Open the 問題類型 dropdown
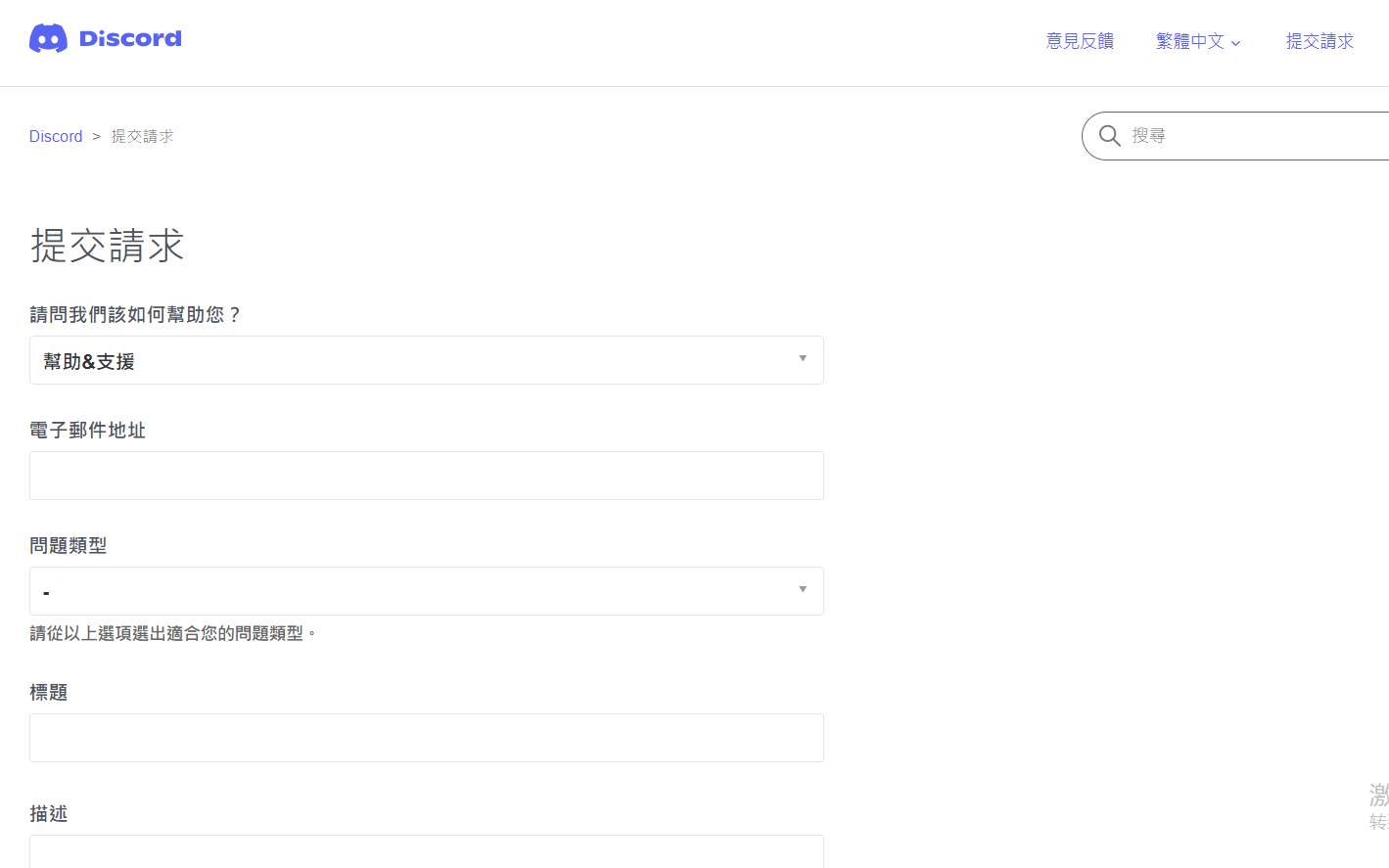The width and height of the screenshot is (1389, 868). coord(427,591)
